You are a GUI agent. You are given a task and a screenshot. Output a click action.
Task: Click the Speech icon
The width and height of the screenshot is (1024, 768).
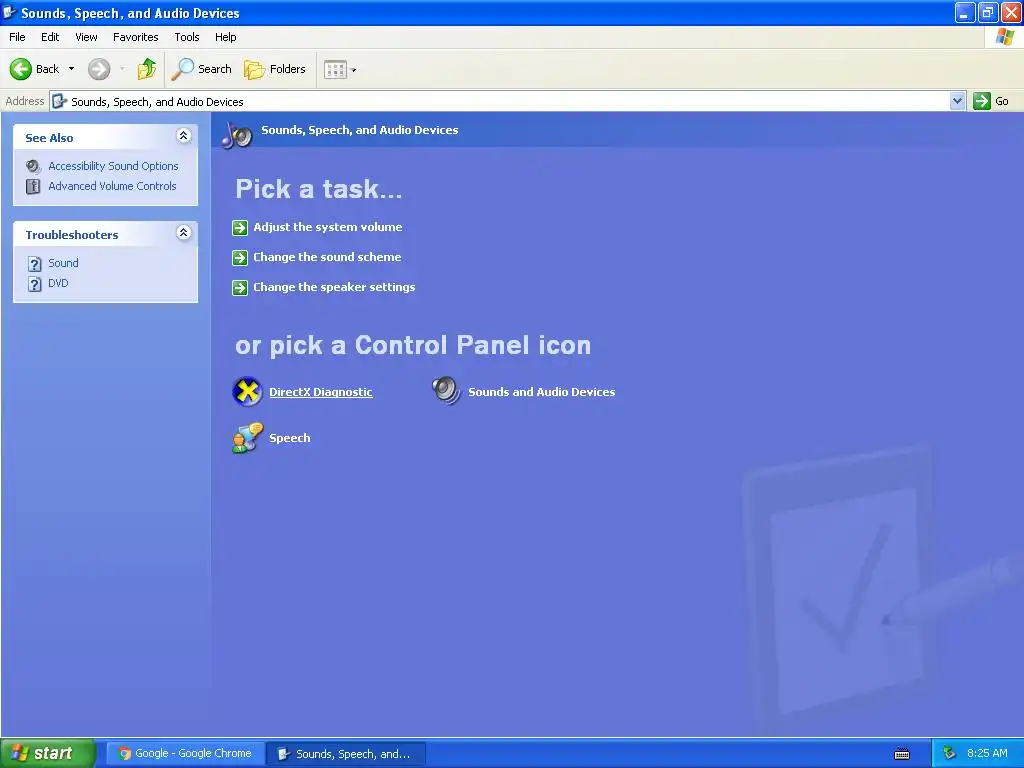tap(248, 438)
